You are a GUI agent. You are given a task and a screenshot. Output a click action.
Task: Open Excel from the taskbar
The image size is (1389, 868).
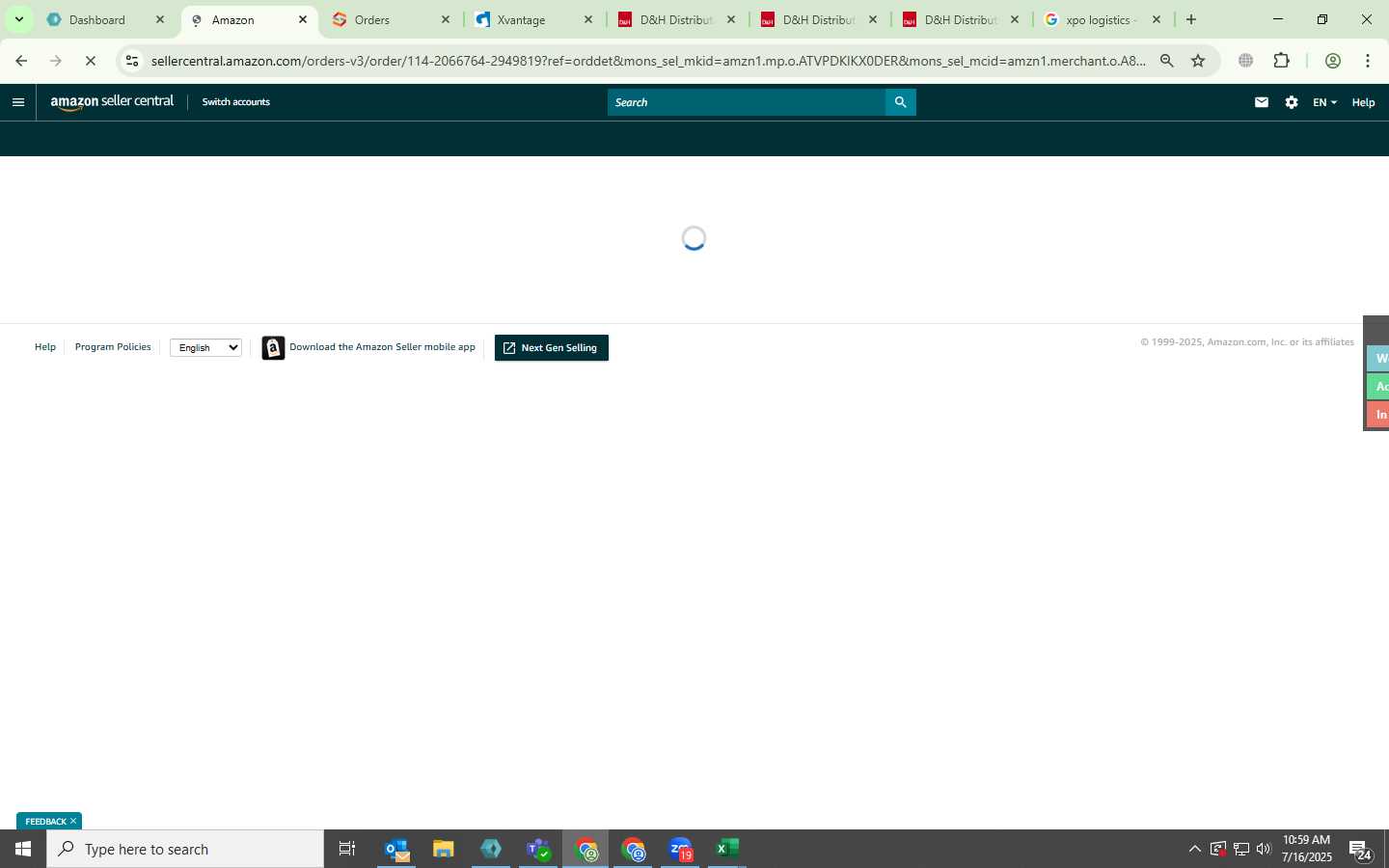[x=727, y=849]
